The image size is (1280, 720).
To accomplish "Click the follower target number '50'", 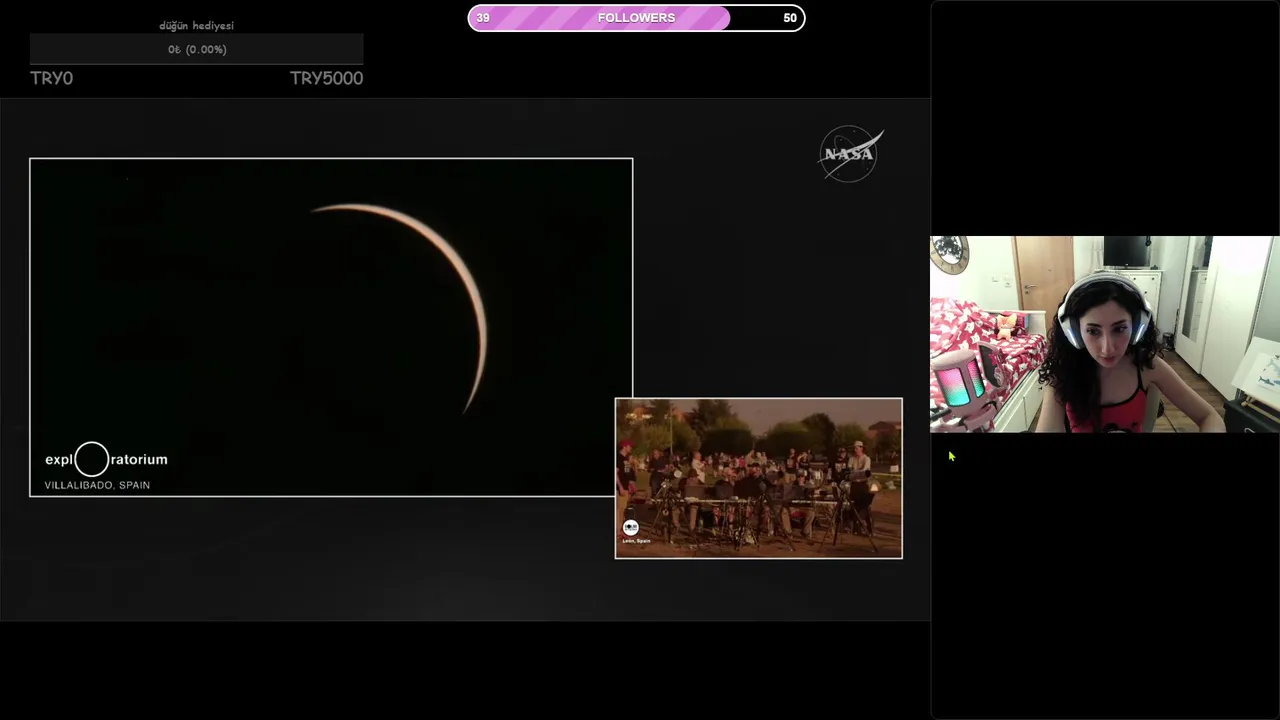I will [790, 18].
